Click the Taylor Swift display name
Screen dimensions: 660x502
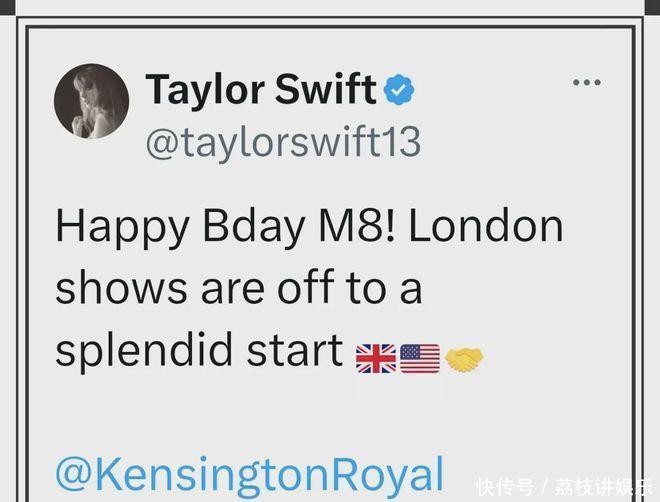[x=261, y=89]
